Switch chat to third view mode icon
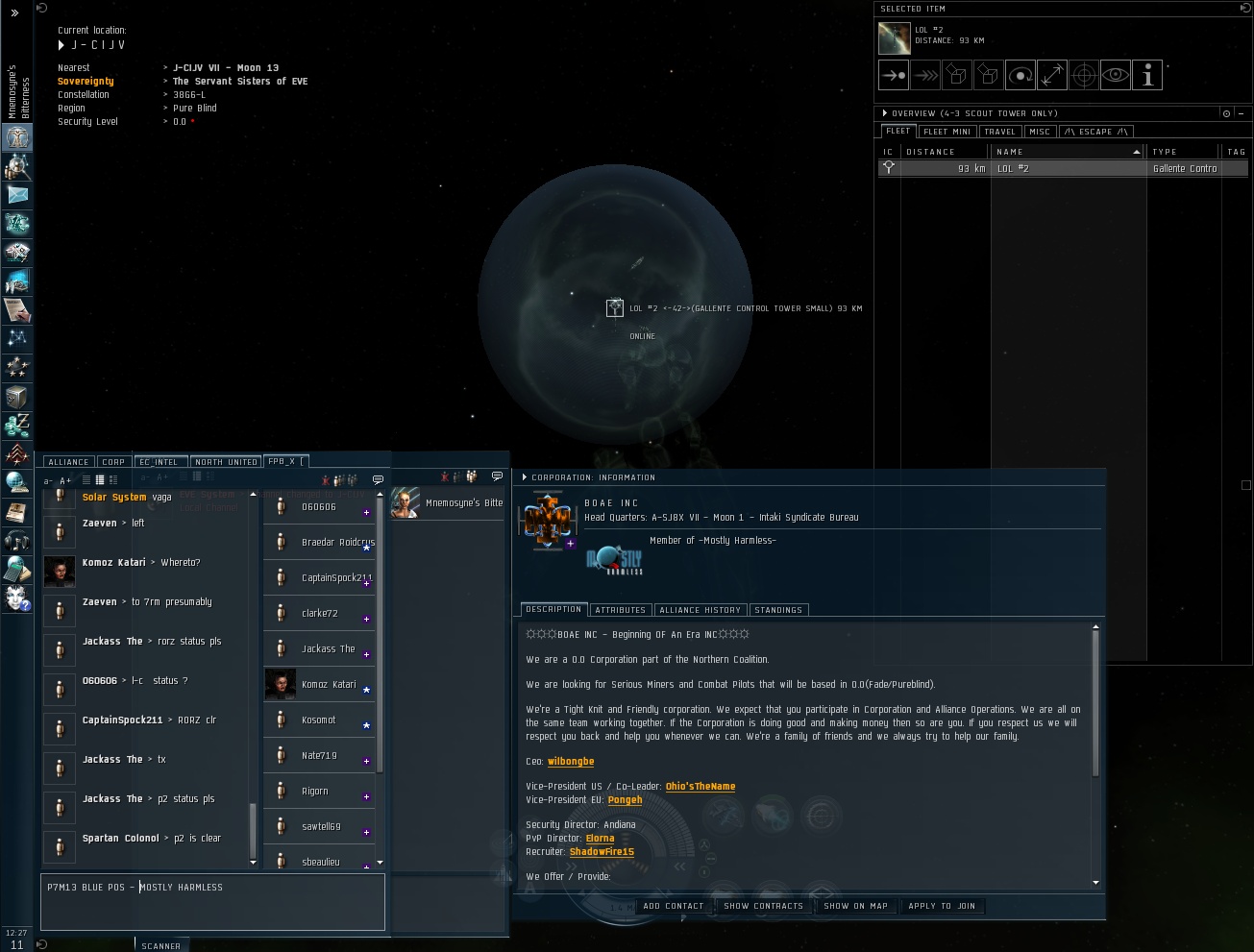The width and height of the screenshot is (1254, 952). [112, 479]
